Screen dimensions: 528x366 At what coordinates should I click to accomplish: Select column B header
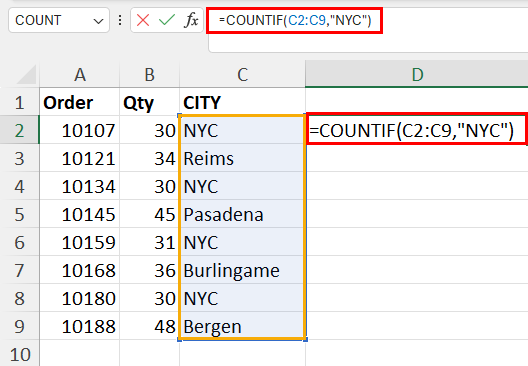pos(150,74)
